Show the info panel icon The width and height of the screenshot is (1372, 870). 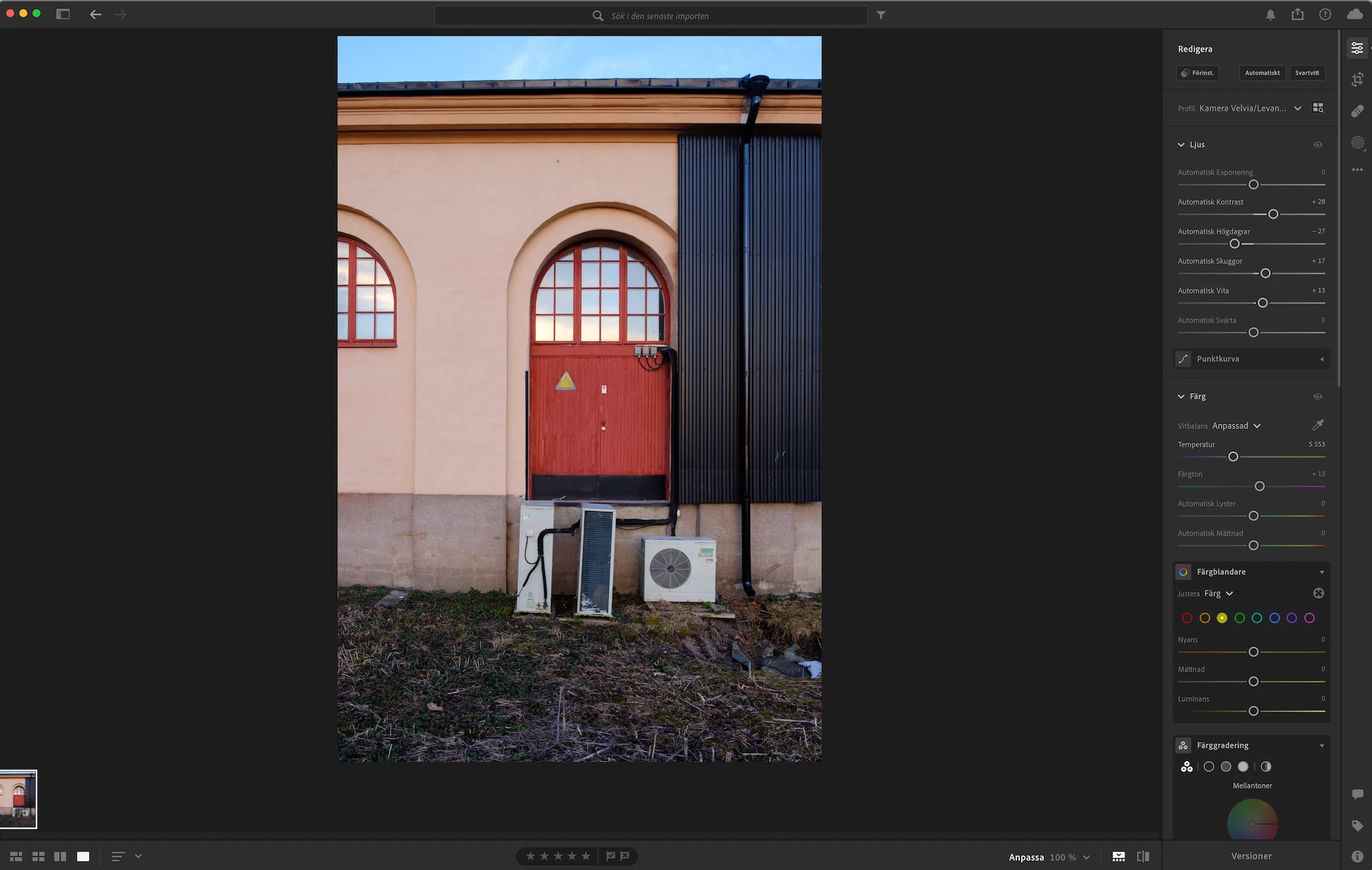click(x=1357, y=856)
